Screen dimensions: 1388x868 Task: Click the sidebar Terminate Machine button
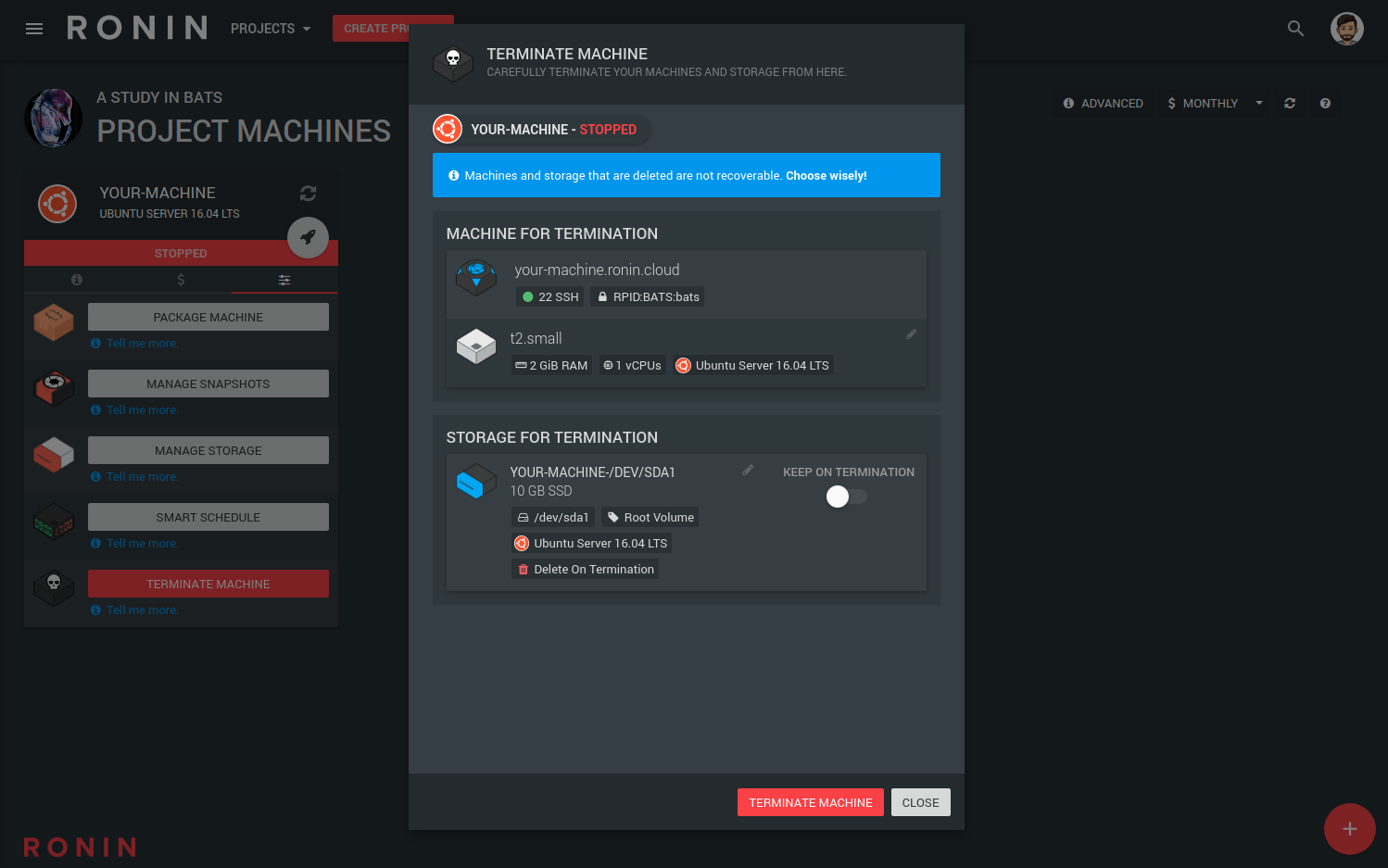click(x=208, y=584)
